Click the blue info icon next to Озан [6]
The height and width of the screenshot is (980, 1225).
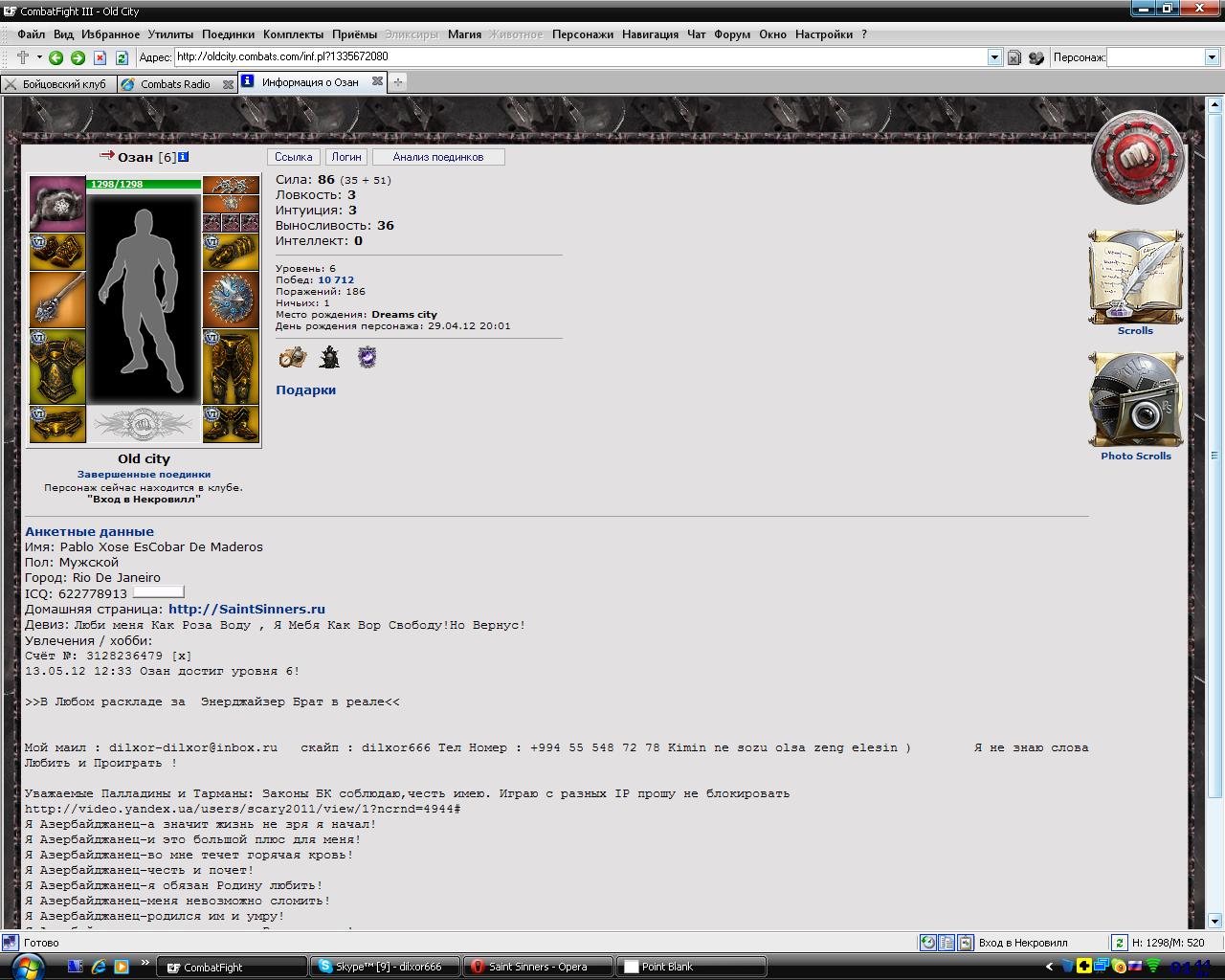[184, 157]
